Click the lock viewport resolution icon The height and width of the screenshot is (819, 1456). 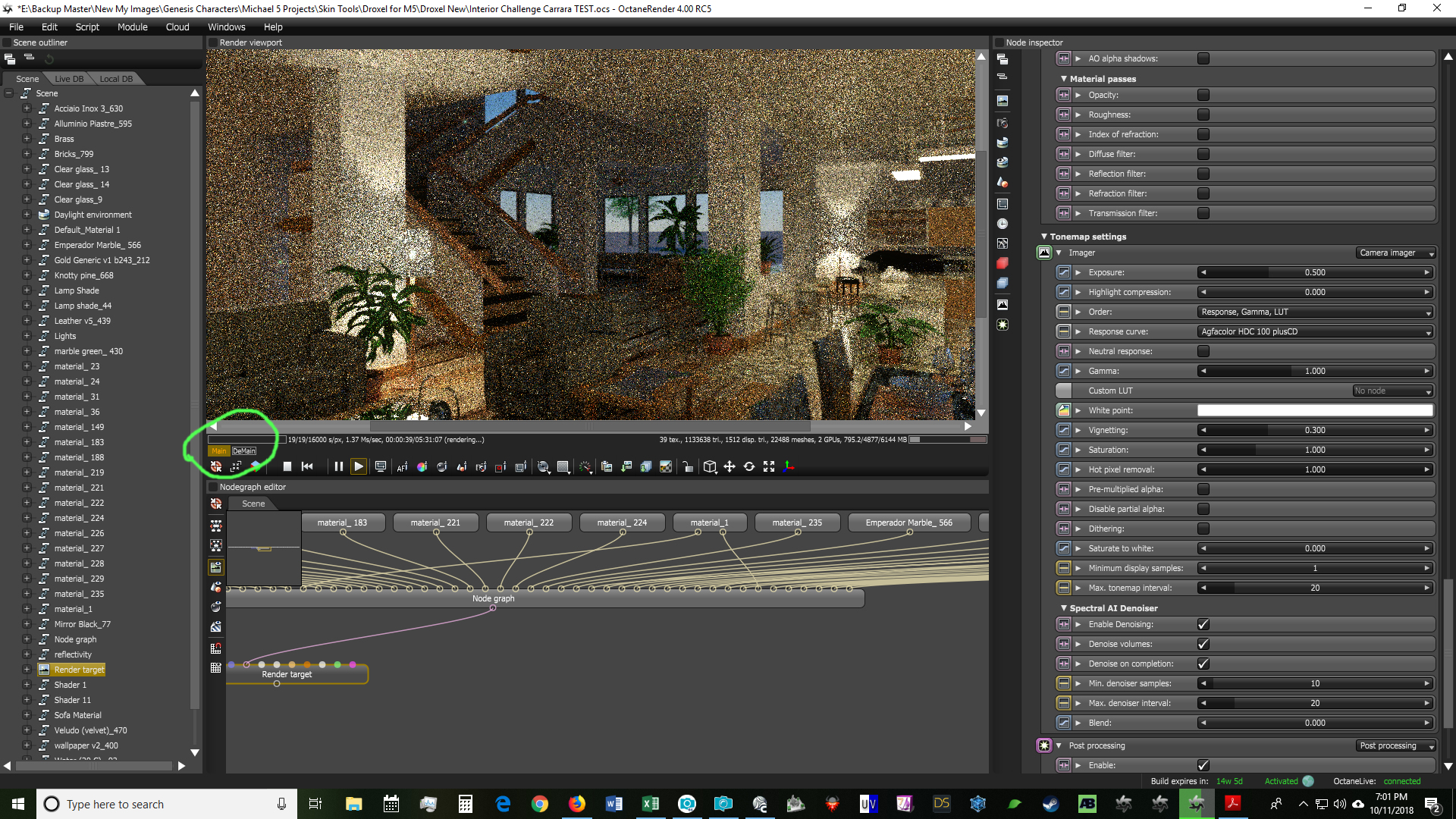688,467
